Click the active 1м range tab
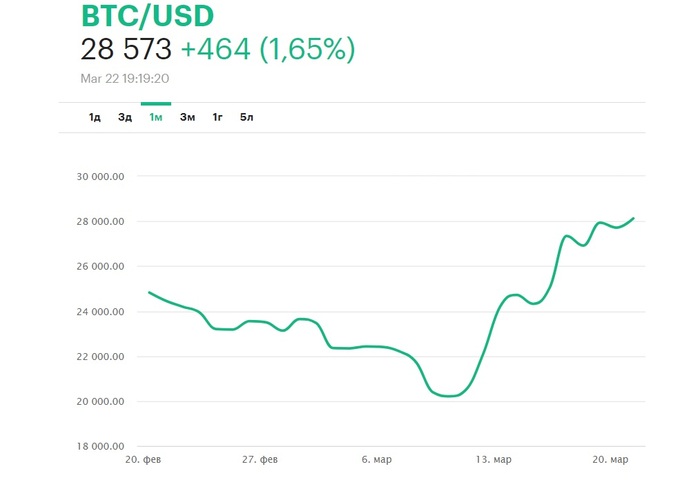Image resolution: width=700 pixels, height=480 pixels. click(156, 118)
